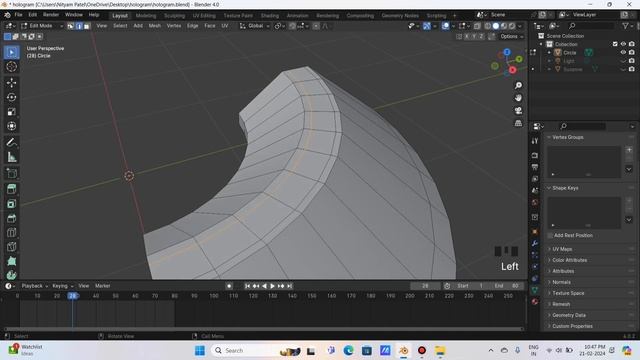
Task: Open the Material properties tab
Action: (535, 302)
